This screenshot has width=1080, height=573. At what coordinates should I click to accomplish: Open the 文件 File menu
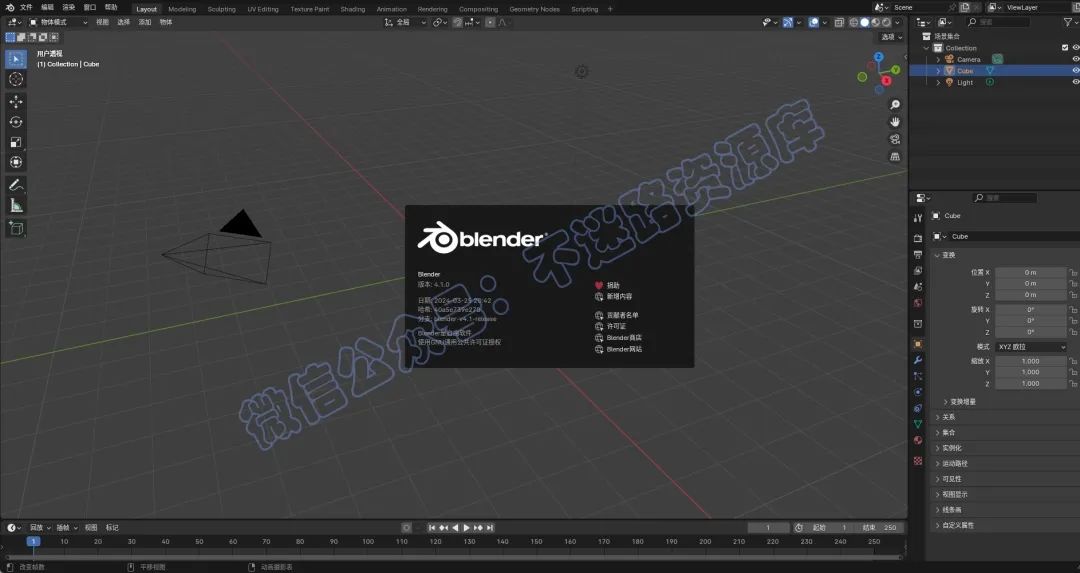tap(26, 8)
